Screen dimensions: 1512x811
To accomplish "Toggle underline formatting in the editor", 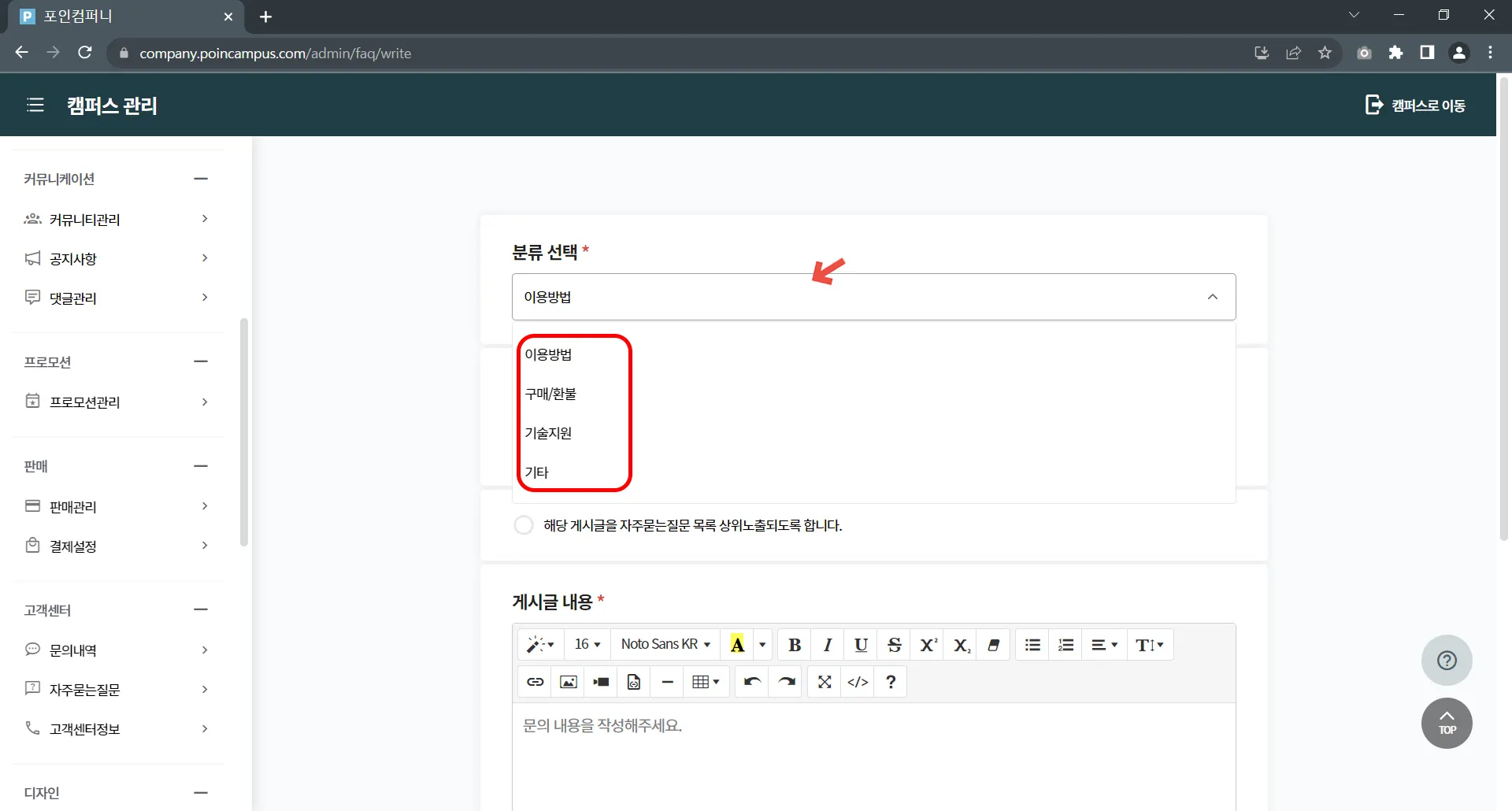I will pyautogui.click(x=861, y=645).
